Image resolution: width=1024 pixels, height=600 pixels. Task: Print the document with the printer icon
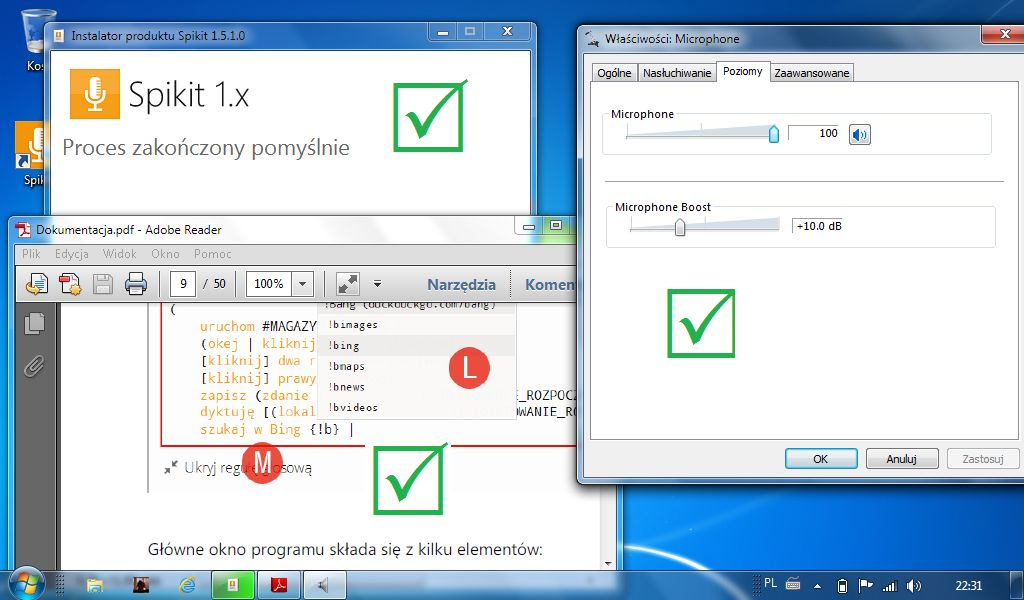[136, 284]
